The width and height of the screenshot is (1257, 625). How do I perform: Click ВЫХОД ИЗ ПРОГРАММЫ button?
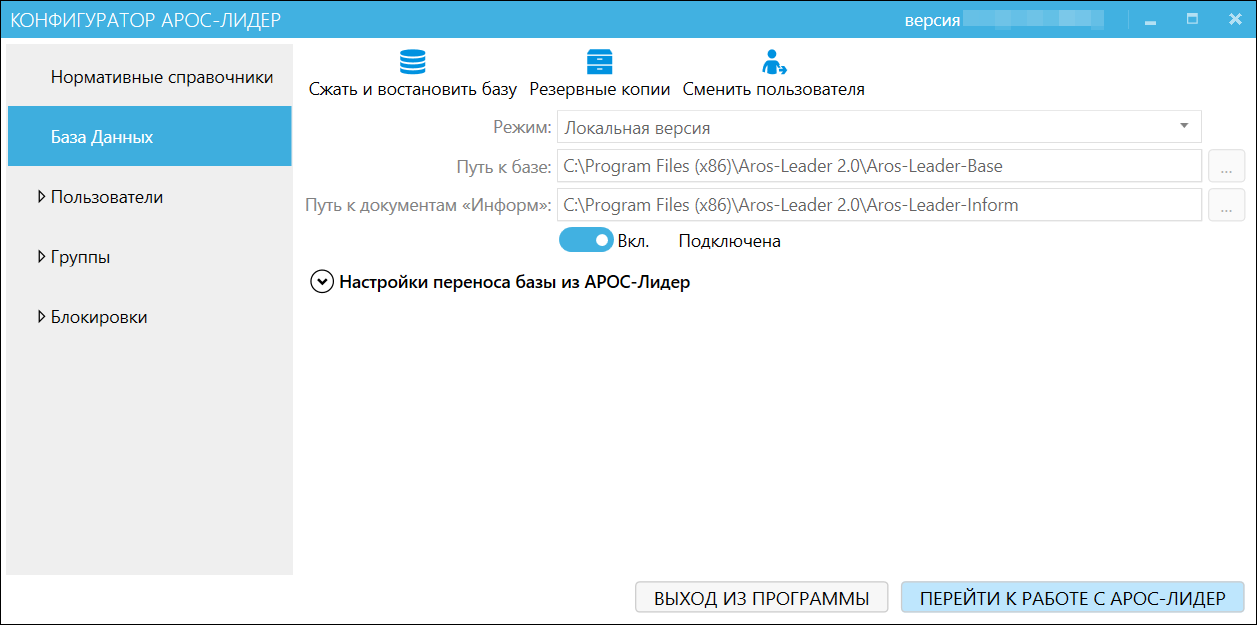click(x=761, y=598)
